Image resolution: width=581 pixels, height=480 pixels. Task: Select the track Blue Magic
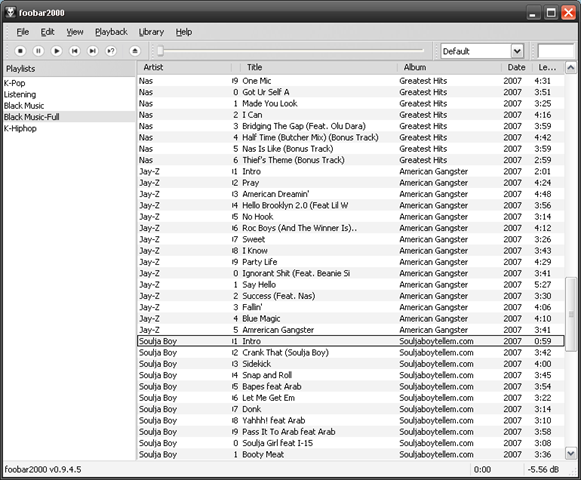click(351, 318)
